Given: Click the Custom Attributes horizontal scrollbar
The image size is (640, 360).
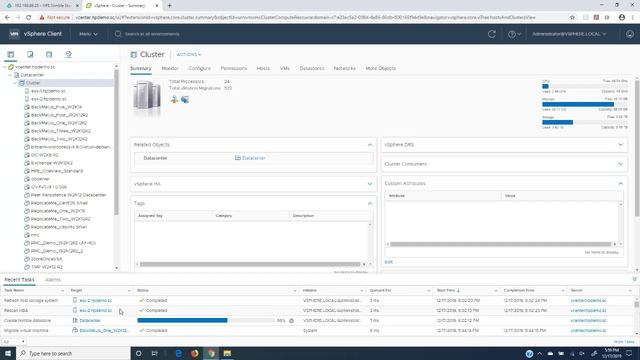Looking at the screenshot, I should pos(500,244).
